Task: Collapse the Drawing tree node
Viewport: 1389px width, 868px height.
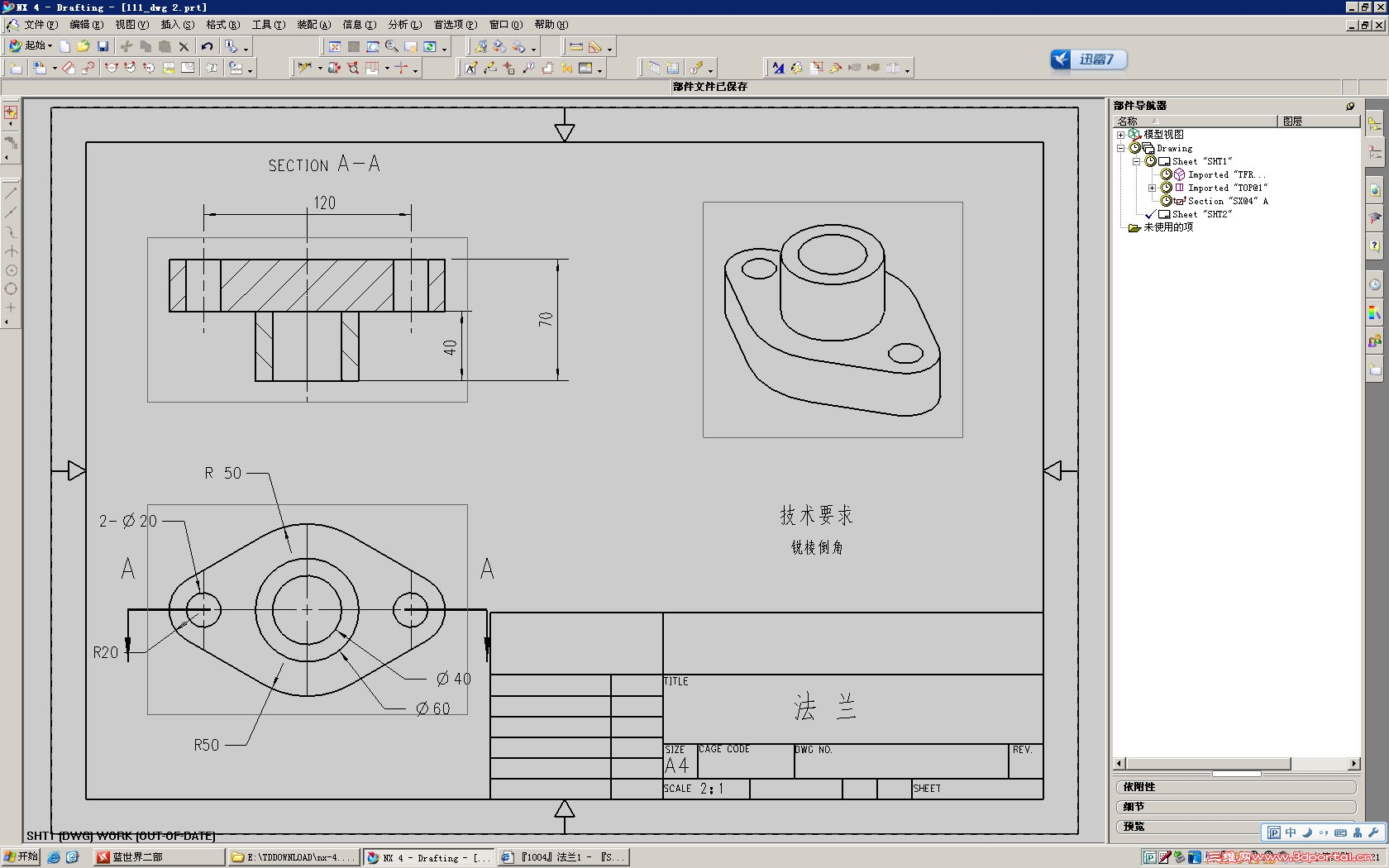Action: pos(1120,149)
